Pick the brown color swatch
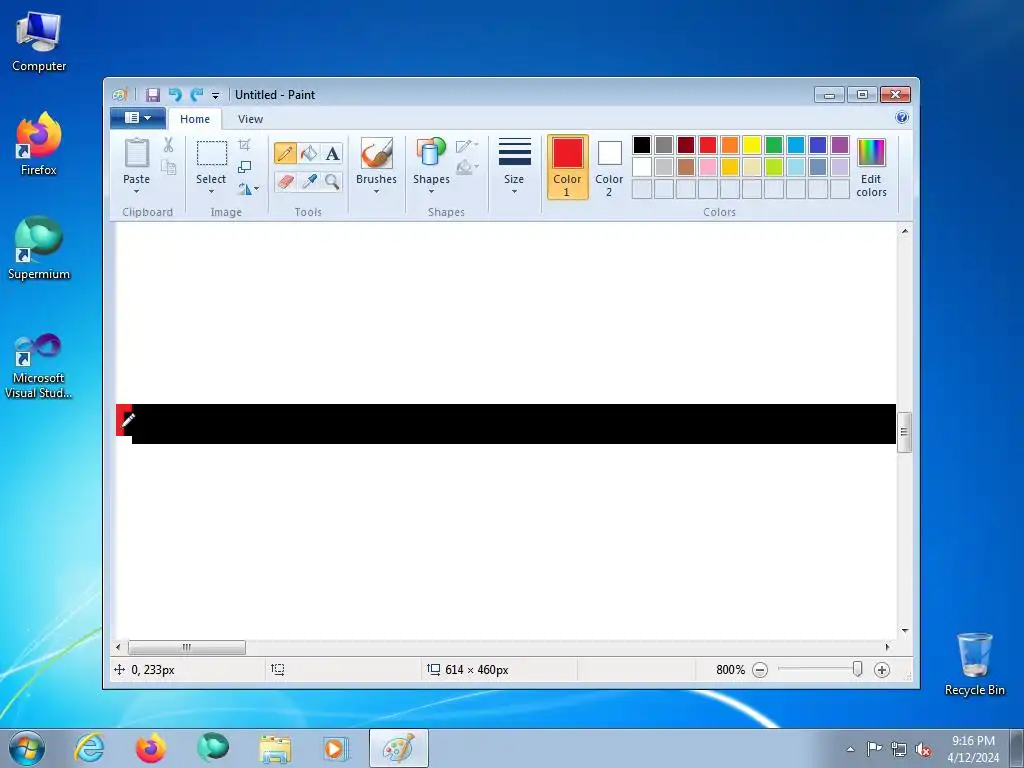 [x=686, y=167]
